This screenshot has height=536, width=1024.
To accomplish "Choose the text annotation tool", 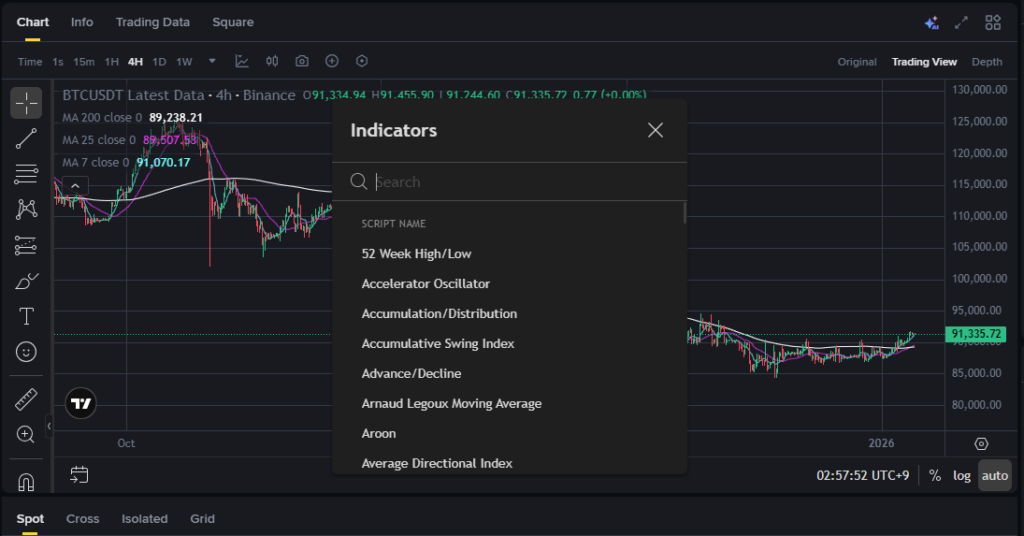I will 27,317.
